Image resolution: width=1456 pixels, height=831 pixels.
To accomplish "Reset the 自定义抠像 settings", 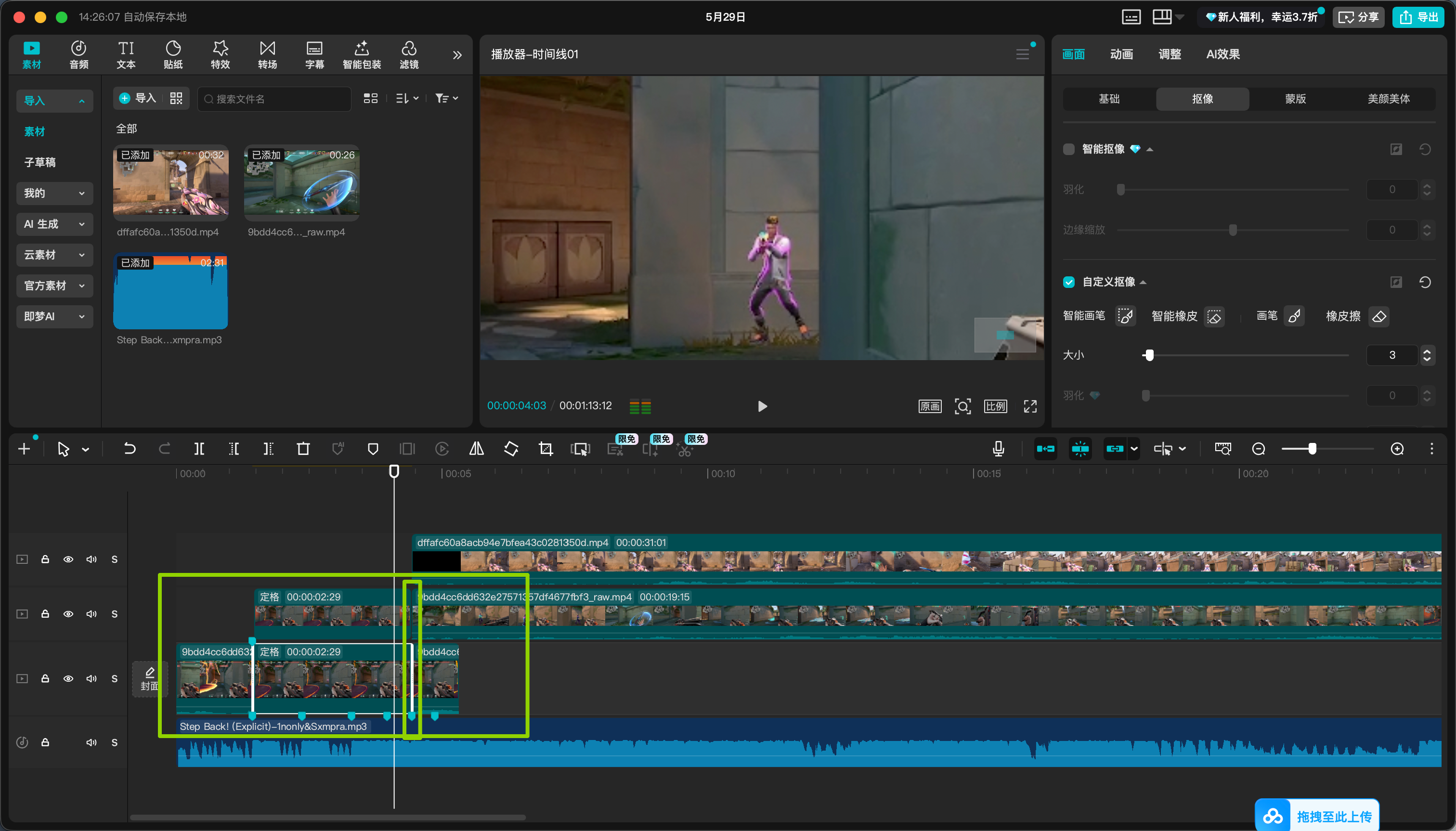I will 1425,282.
